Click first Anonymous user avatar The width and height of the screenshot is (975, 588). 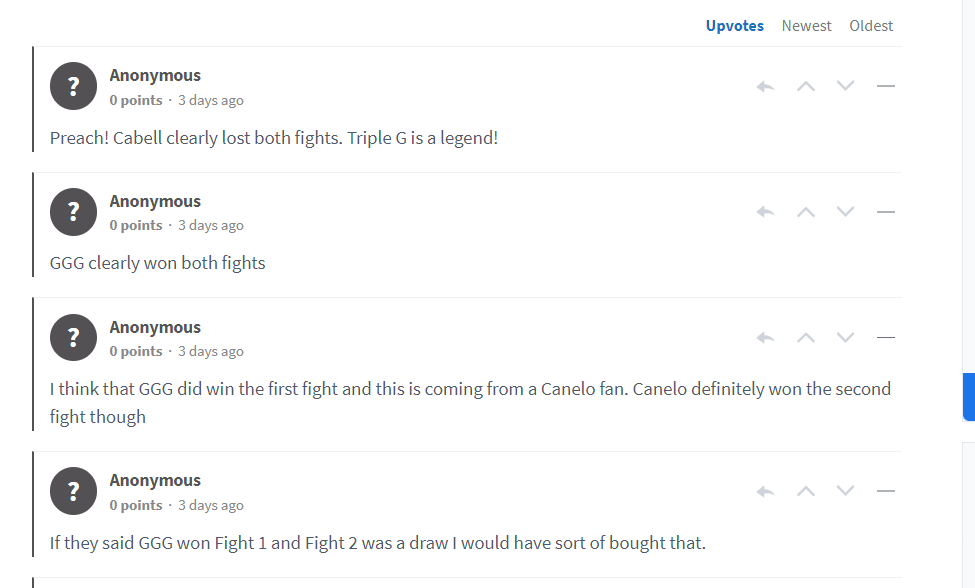coord(73,86)
